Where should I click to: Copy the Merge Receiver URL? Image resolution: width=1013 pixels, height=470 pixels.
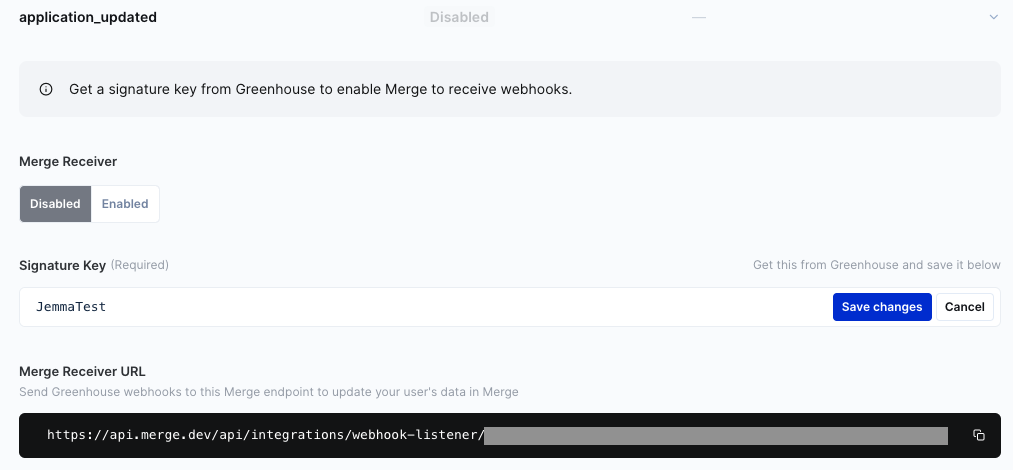(979, 435)
